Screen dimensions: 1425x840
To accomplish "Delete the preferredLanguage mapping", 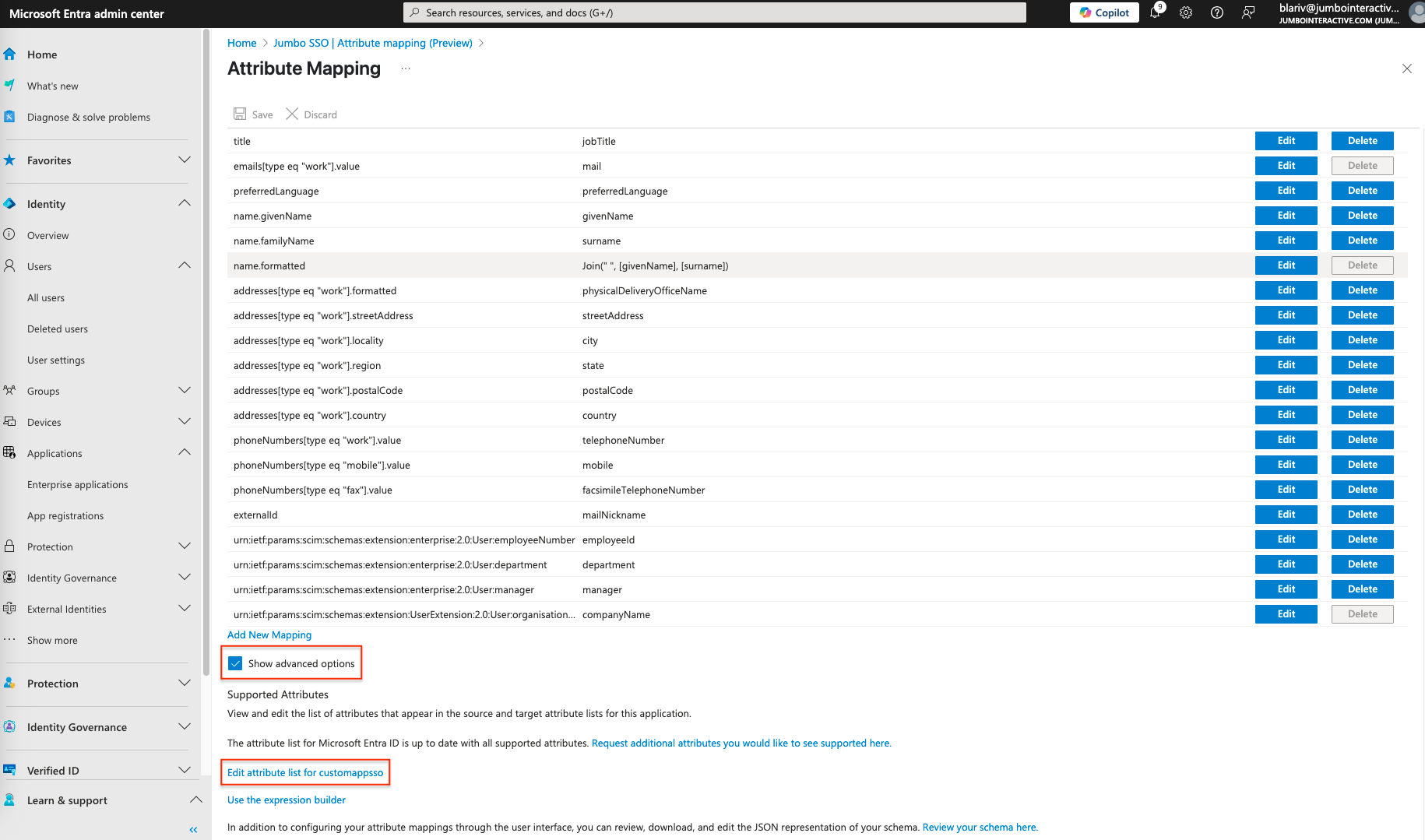I will point(1362,191).
